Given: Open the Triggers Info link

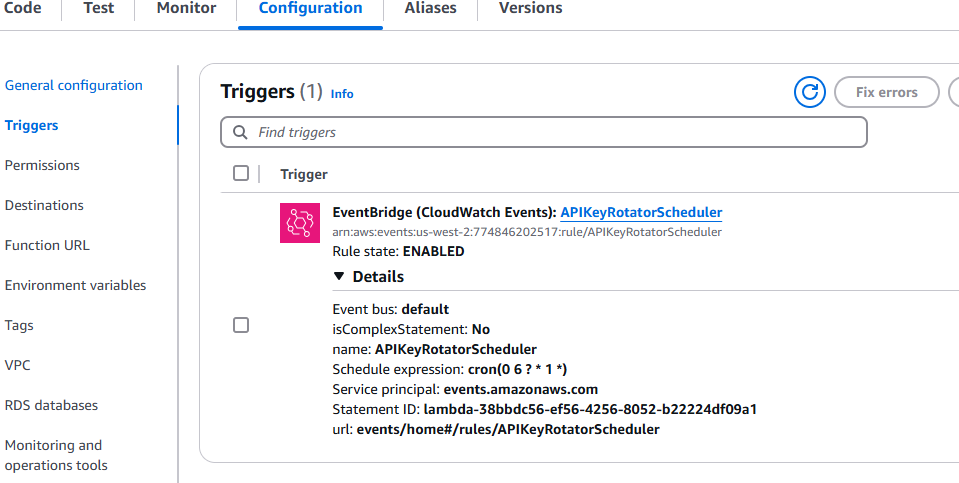Looking at the screenshot, I should (342, 94).
